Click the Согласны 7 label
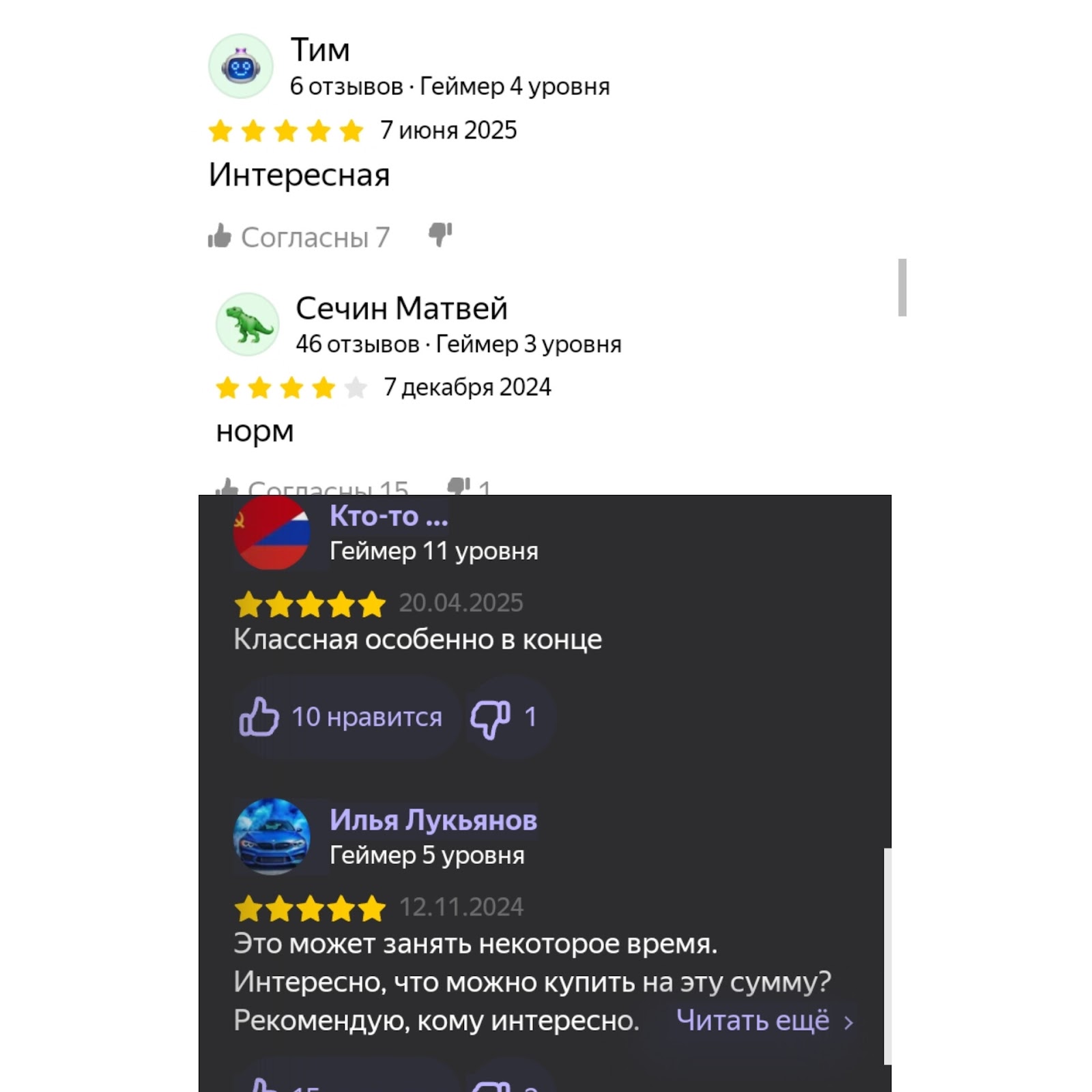 click(x=315, y=237)
